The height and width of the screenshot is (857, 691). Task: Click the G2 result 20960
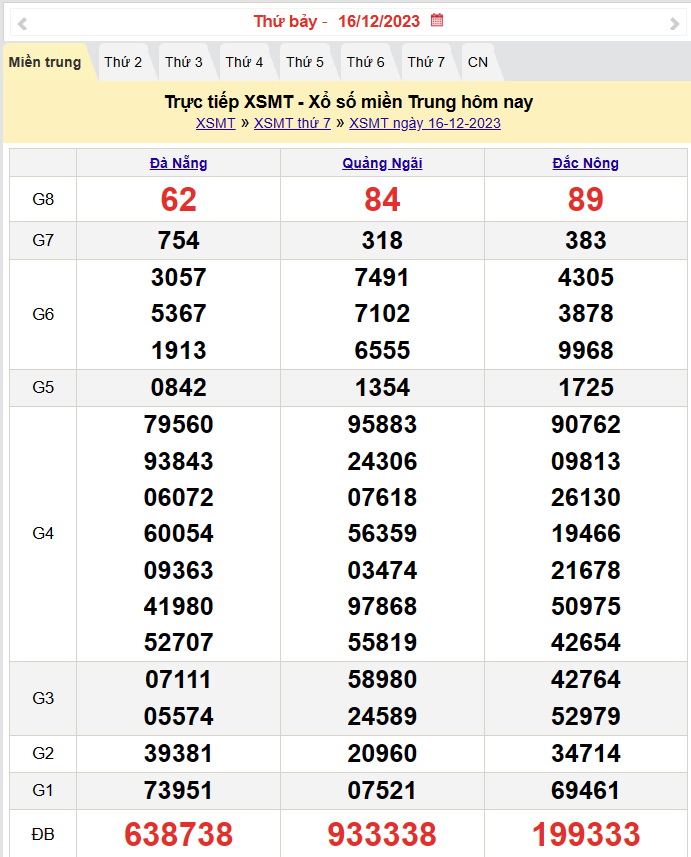[x=382, y=754]
